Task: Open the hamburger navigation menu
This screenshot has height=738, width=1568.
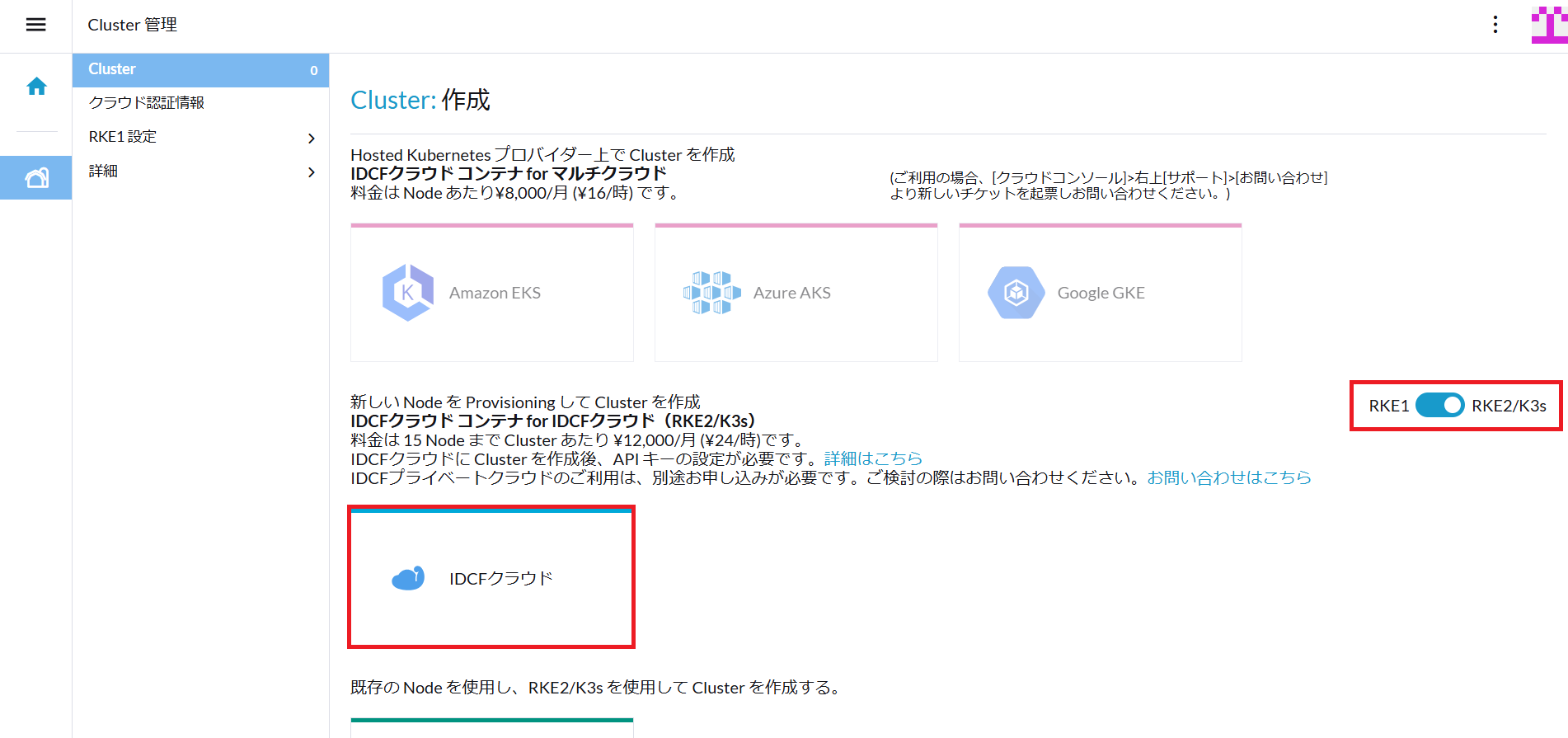Action: point(35,25)
